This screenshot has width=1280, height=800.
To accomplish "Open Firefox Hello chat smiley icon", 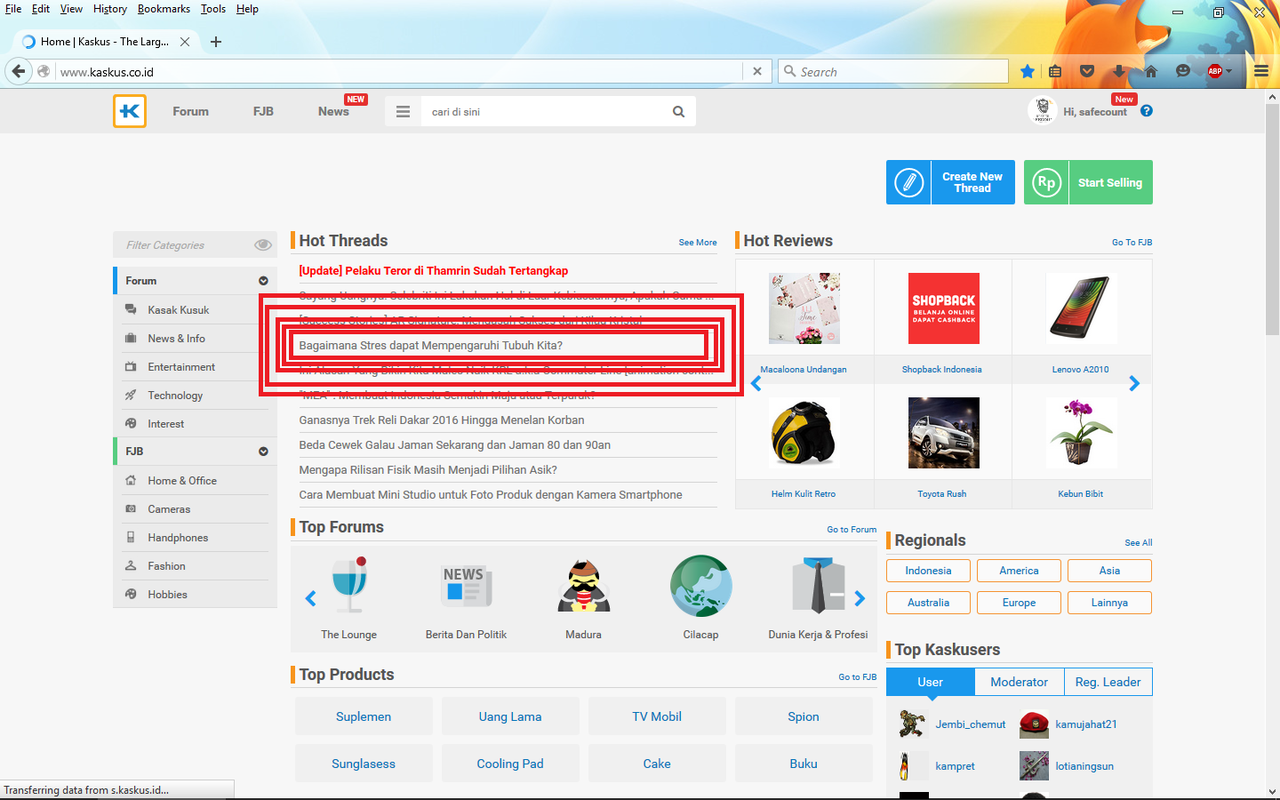I will pyautogui.click(x=1183, y=71).
